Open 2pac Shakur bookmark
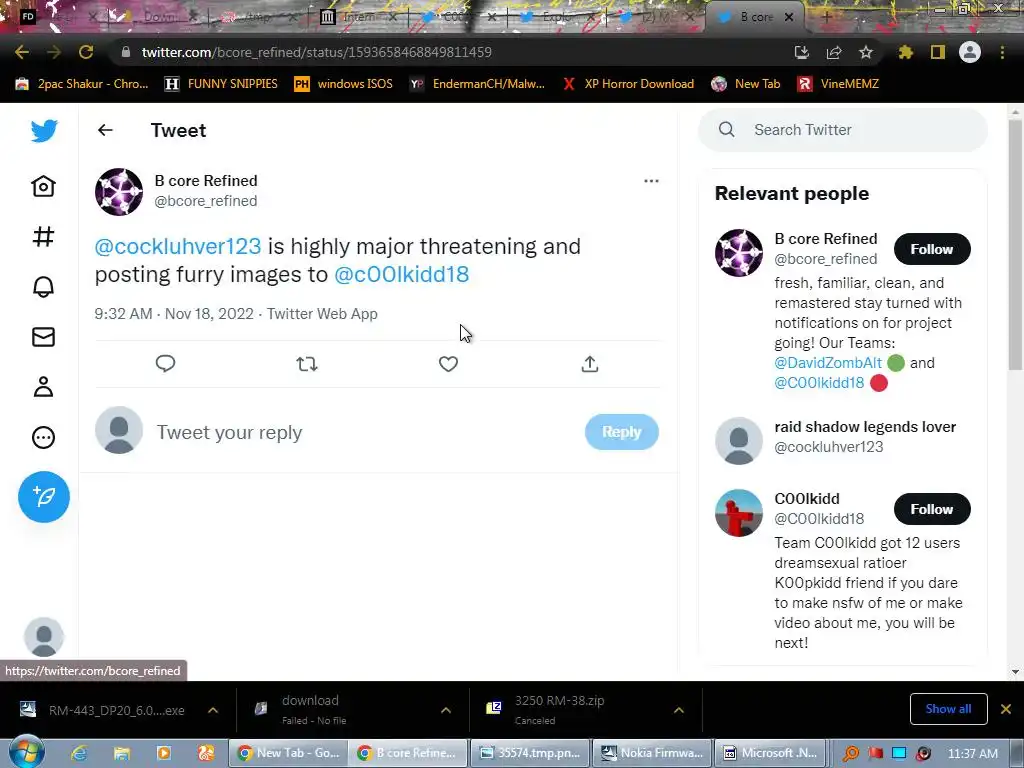 82,84
